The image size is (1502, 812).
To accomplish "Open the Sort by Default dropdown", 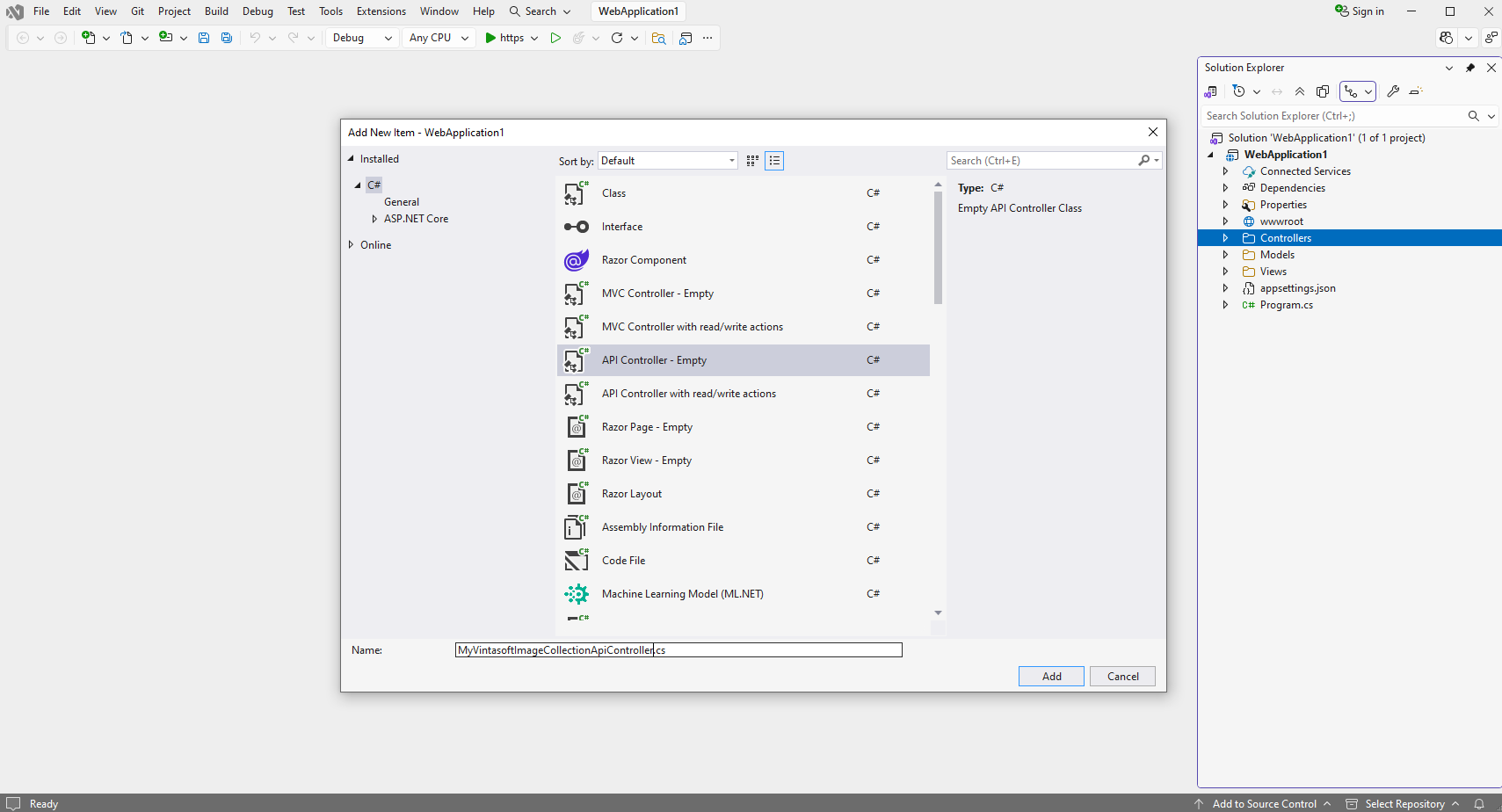I will 668,161.
